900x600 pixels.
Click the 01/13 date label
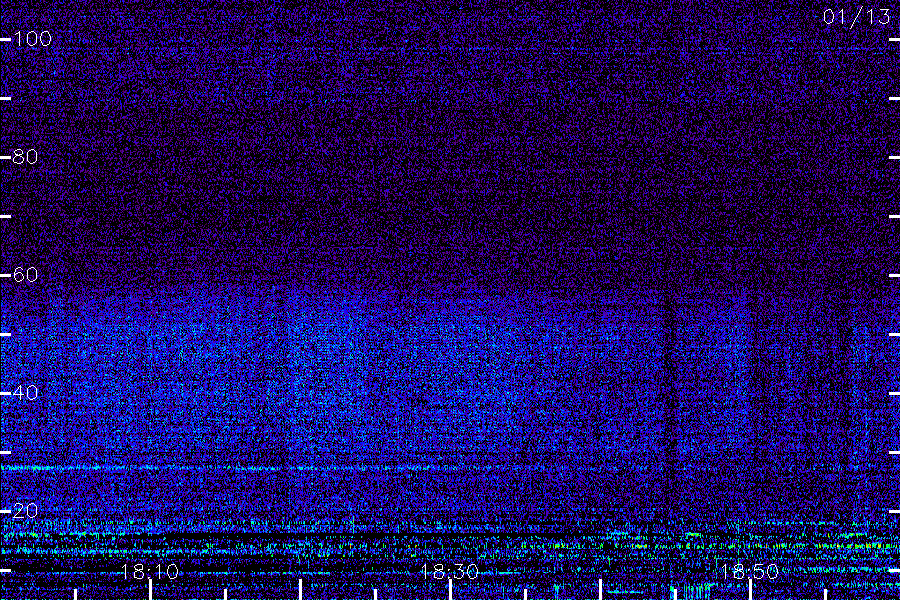(x=856, y=17)
